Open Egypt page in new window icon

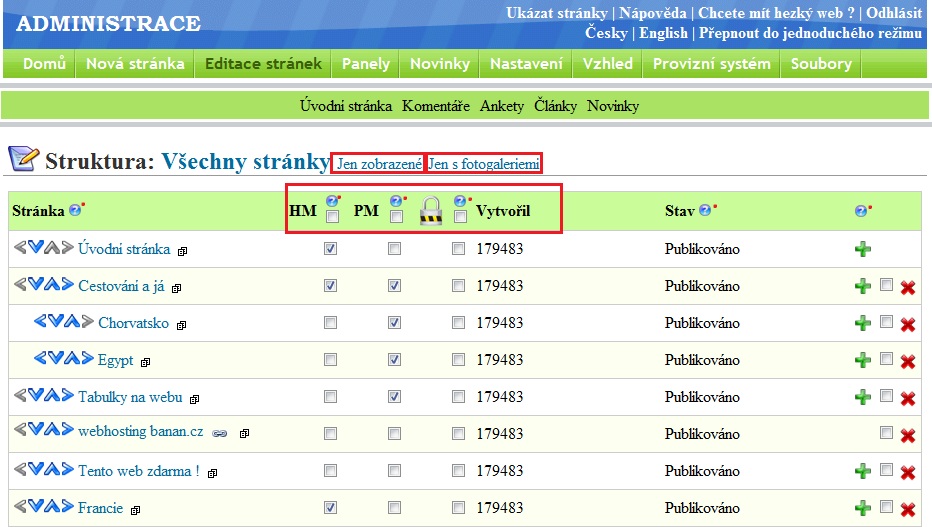(145, 362)
